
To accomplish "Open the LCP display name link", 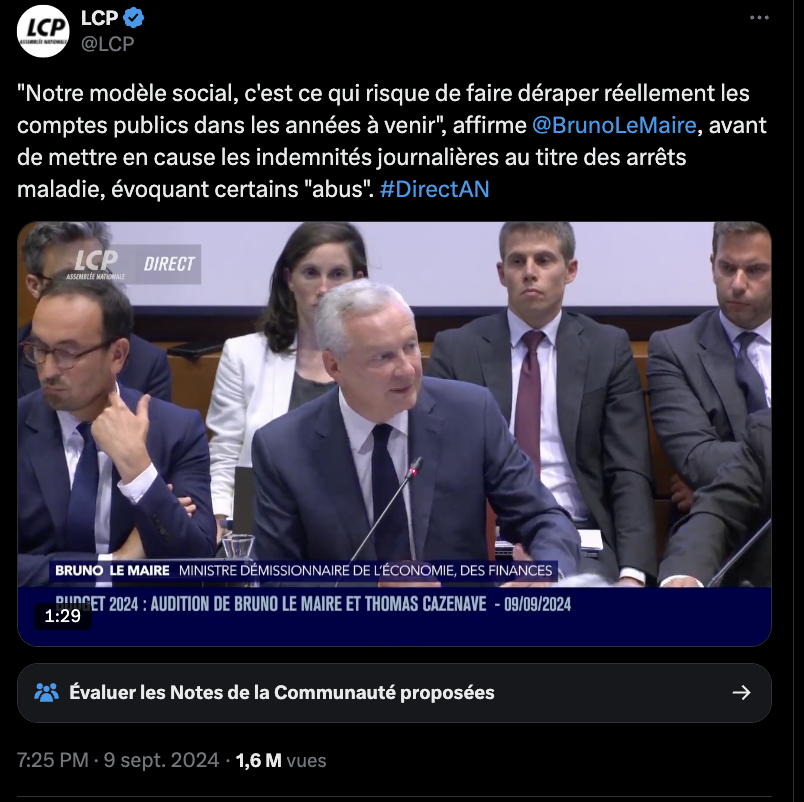I will click(99, 18).
